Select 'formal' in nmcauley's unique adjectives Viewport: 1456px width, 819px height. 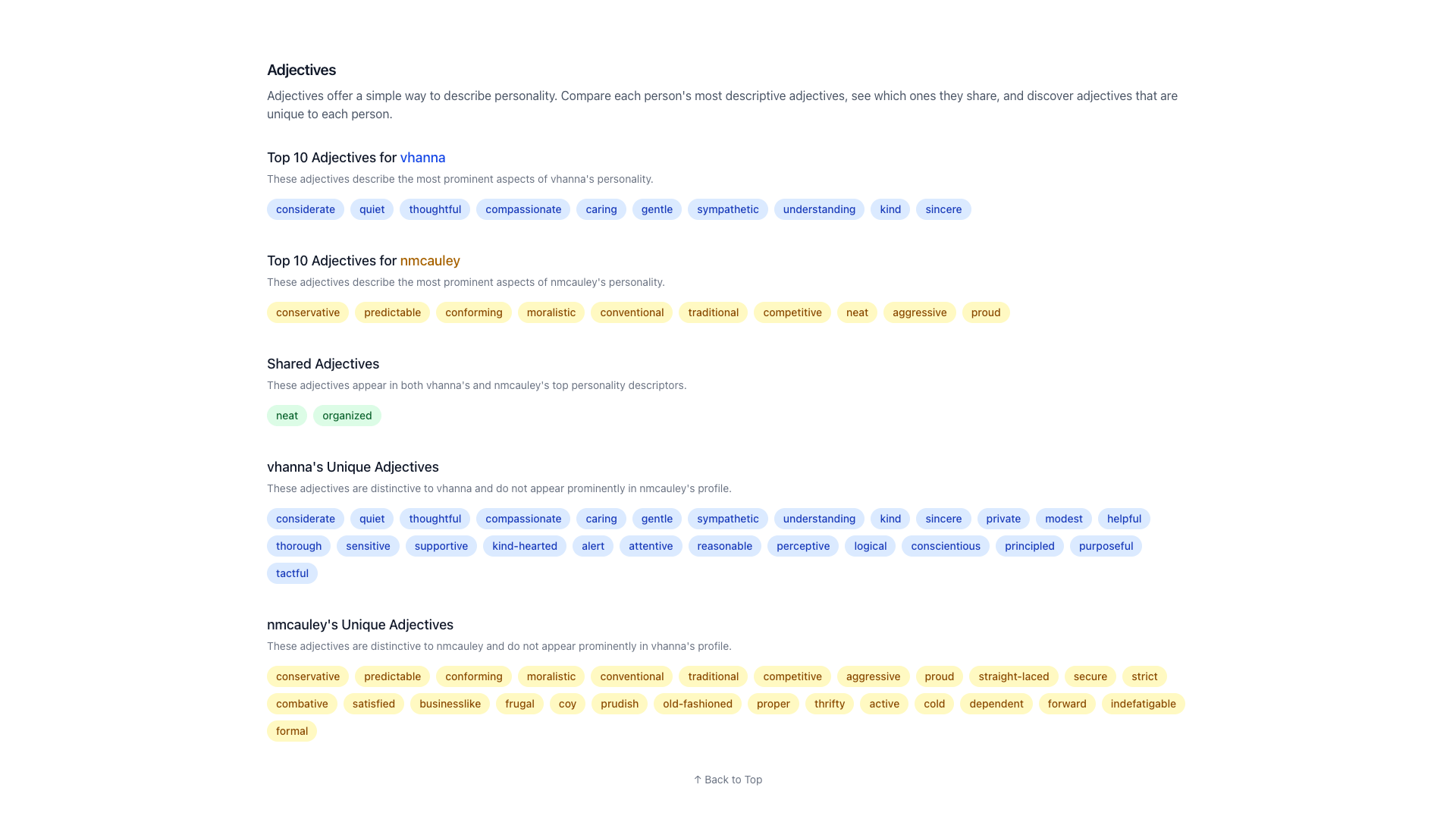pyautogui.click(x=291, y=731)
